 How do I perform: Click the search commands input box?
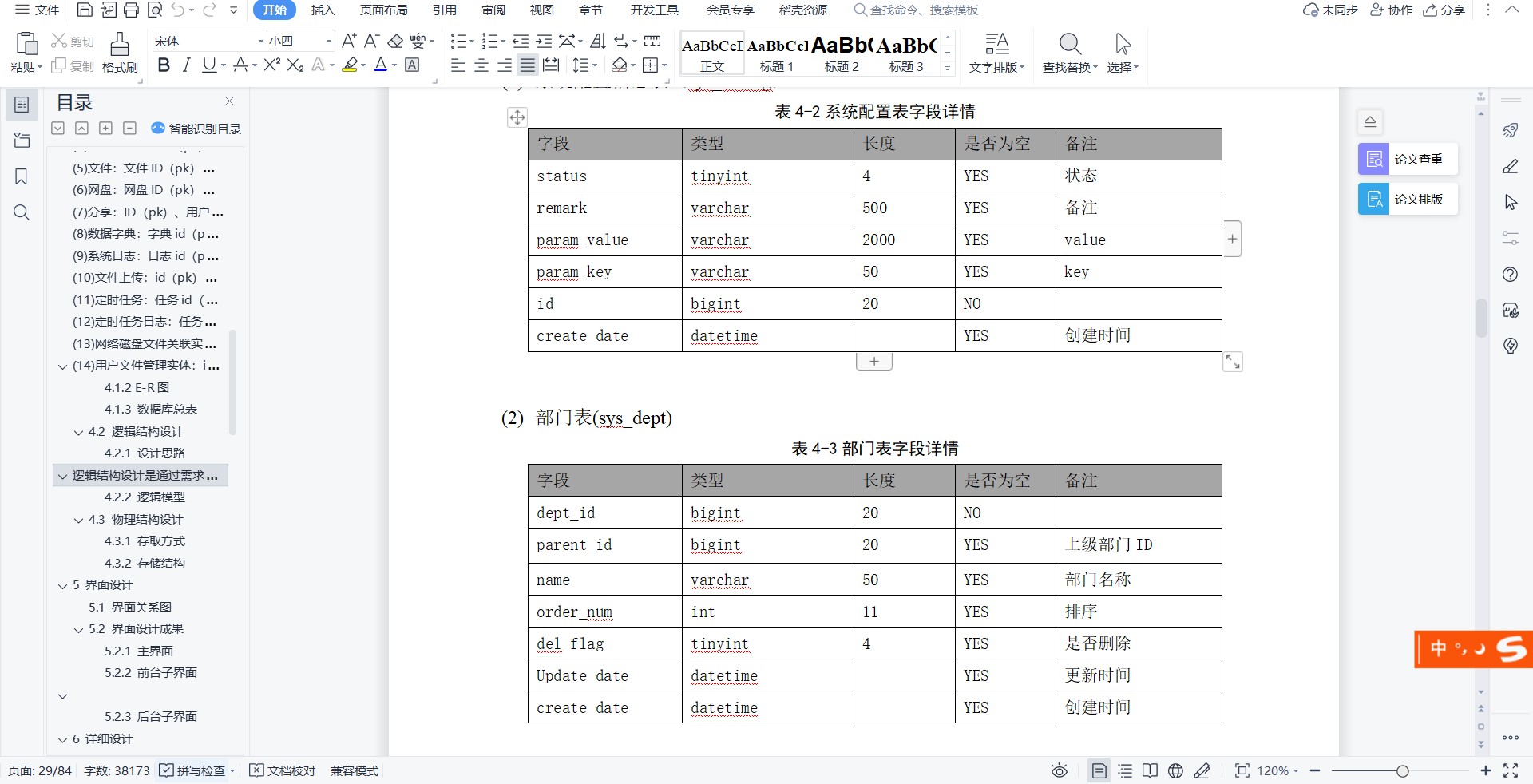coord(917,10)
